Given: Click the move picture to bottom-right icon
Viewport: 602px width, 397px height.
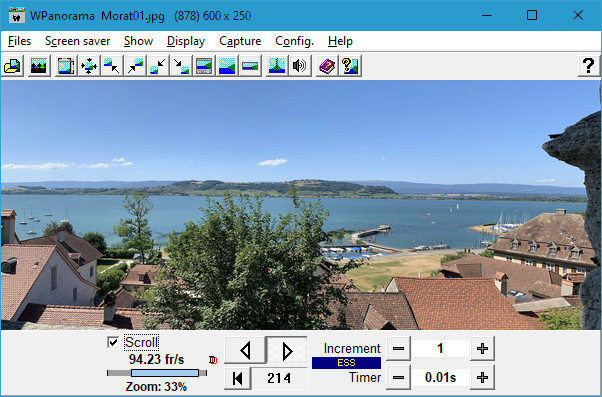Looking at the screenshot, I should [x=181, y=66].
